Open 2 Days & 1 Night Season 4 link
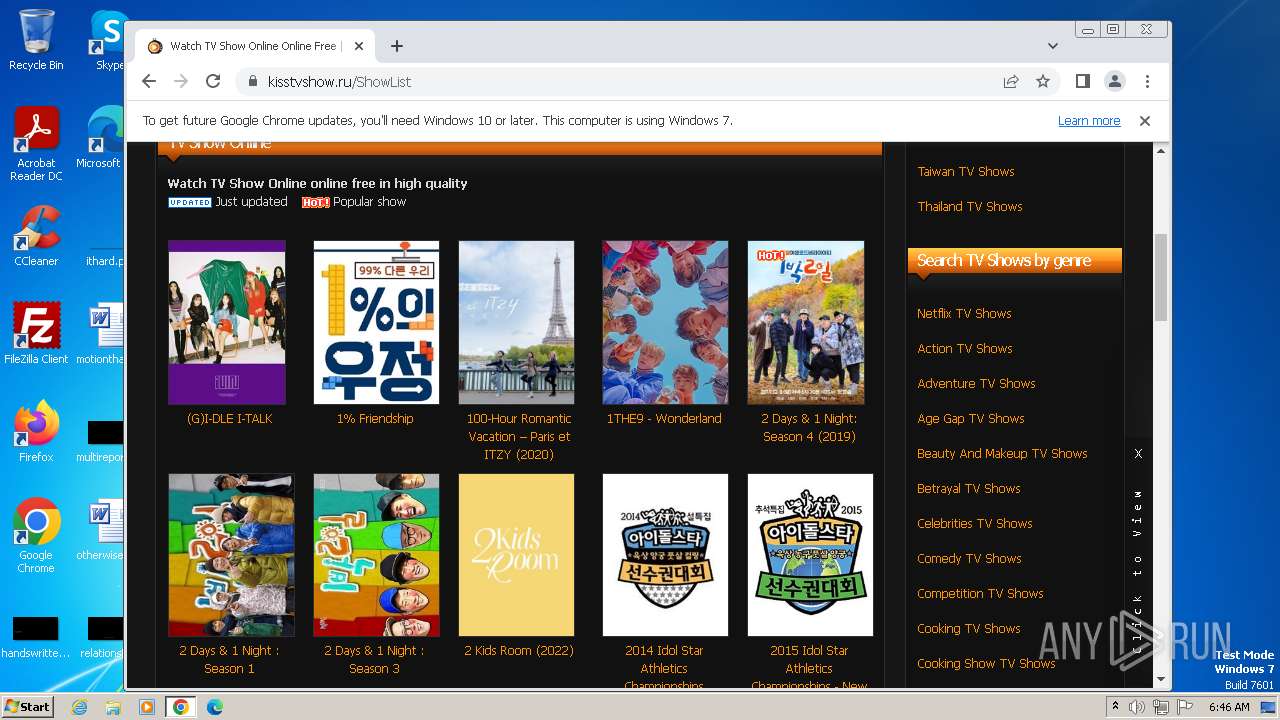 click(x=809, y=428)
